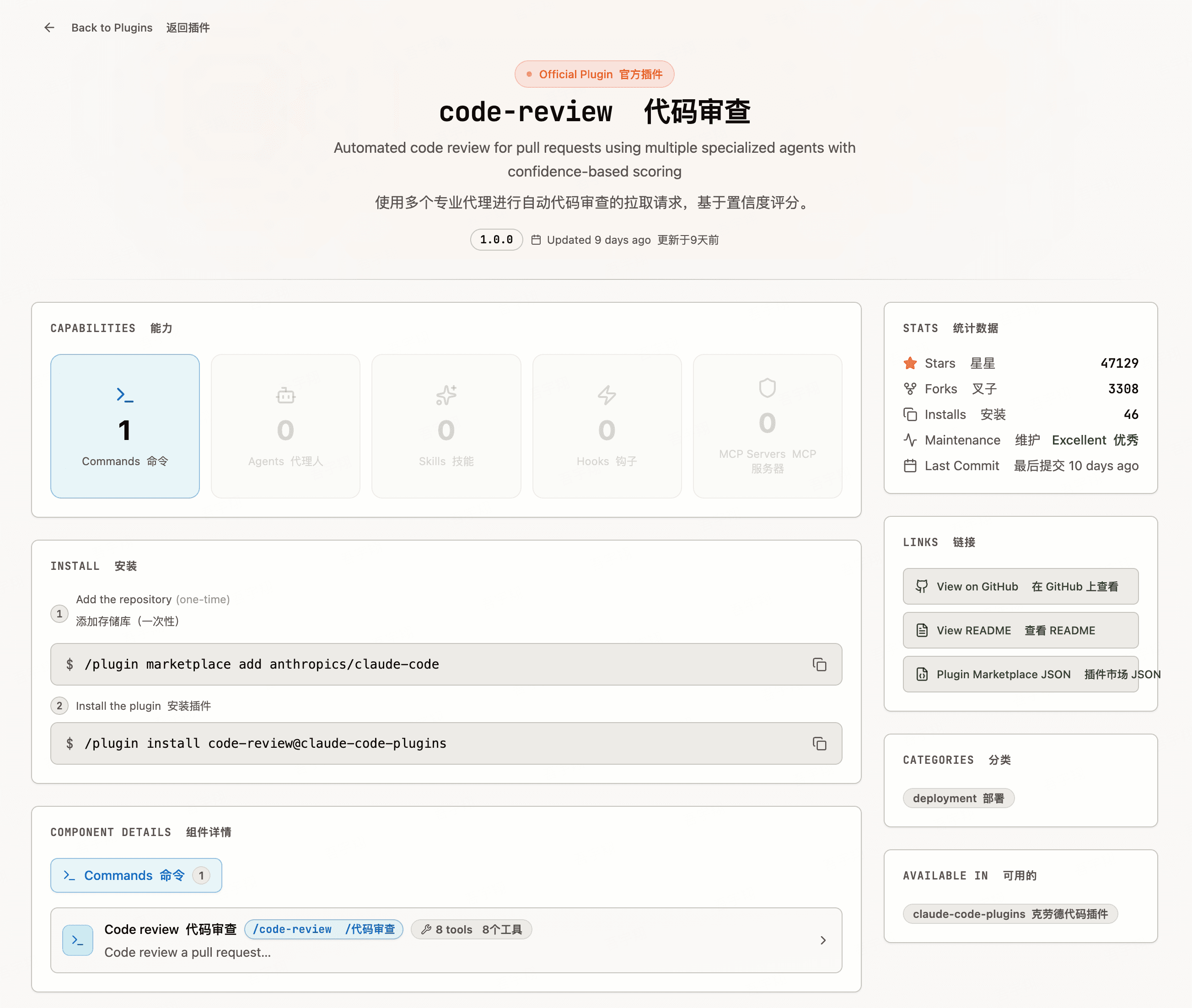Switch to Commands tab in Component Details
The image size is (1192, 1008).
[136, 875]
